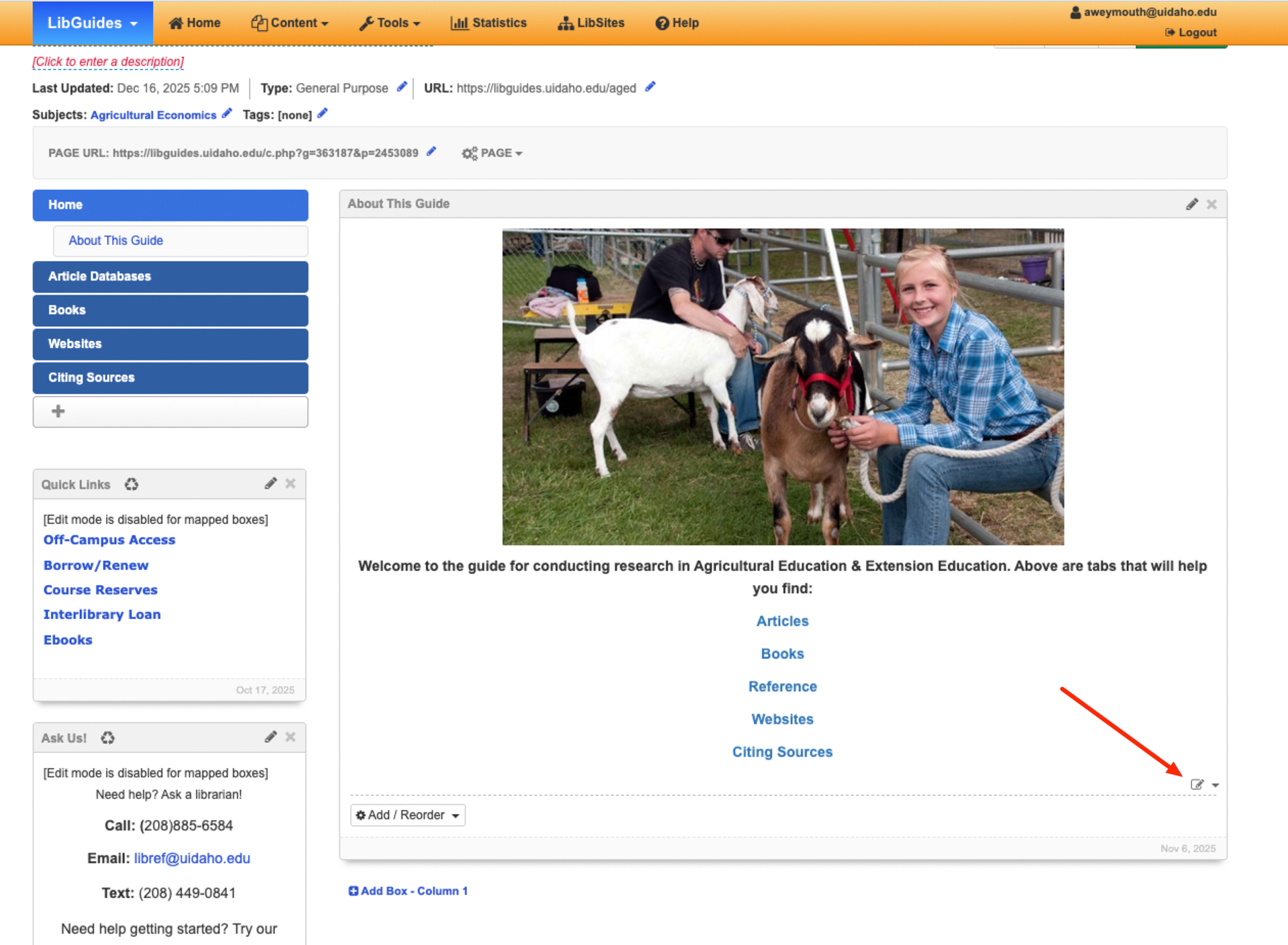This screenshot has width=1288, height=945.
Task: Open the Statistics menu item
Action: tap(489, 23)
